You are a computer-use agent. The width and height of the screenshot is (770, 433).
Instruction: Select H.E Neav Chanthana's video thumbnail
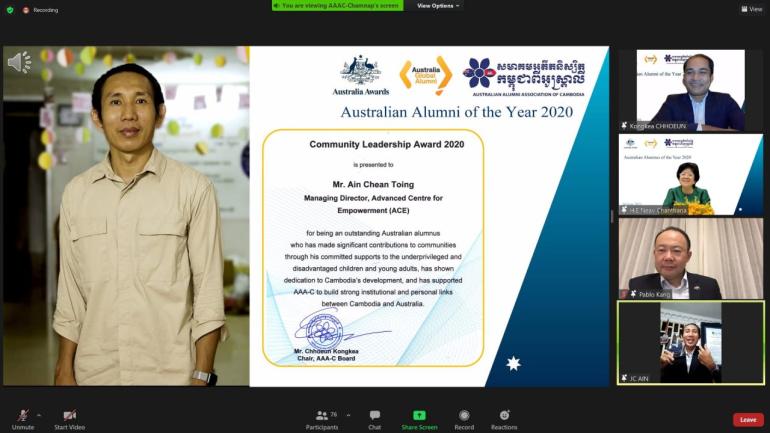[690, 175]
